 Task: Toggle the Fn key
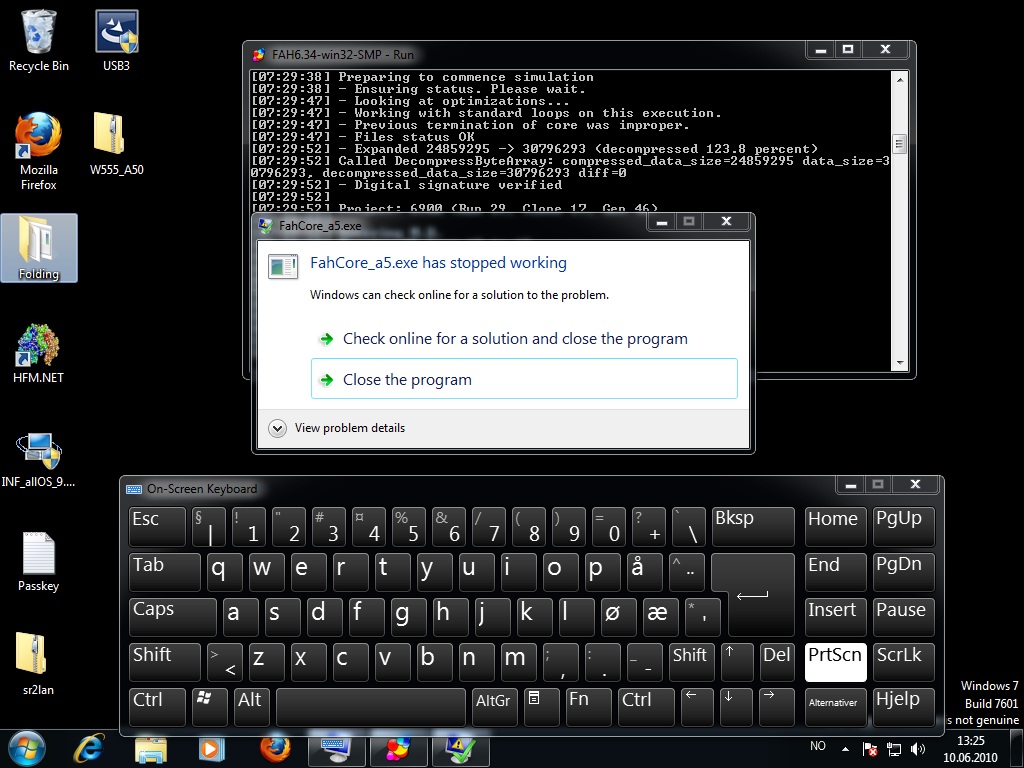coord(589,707)
